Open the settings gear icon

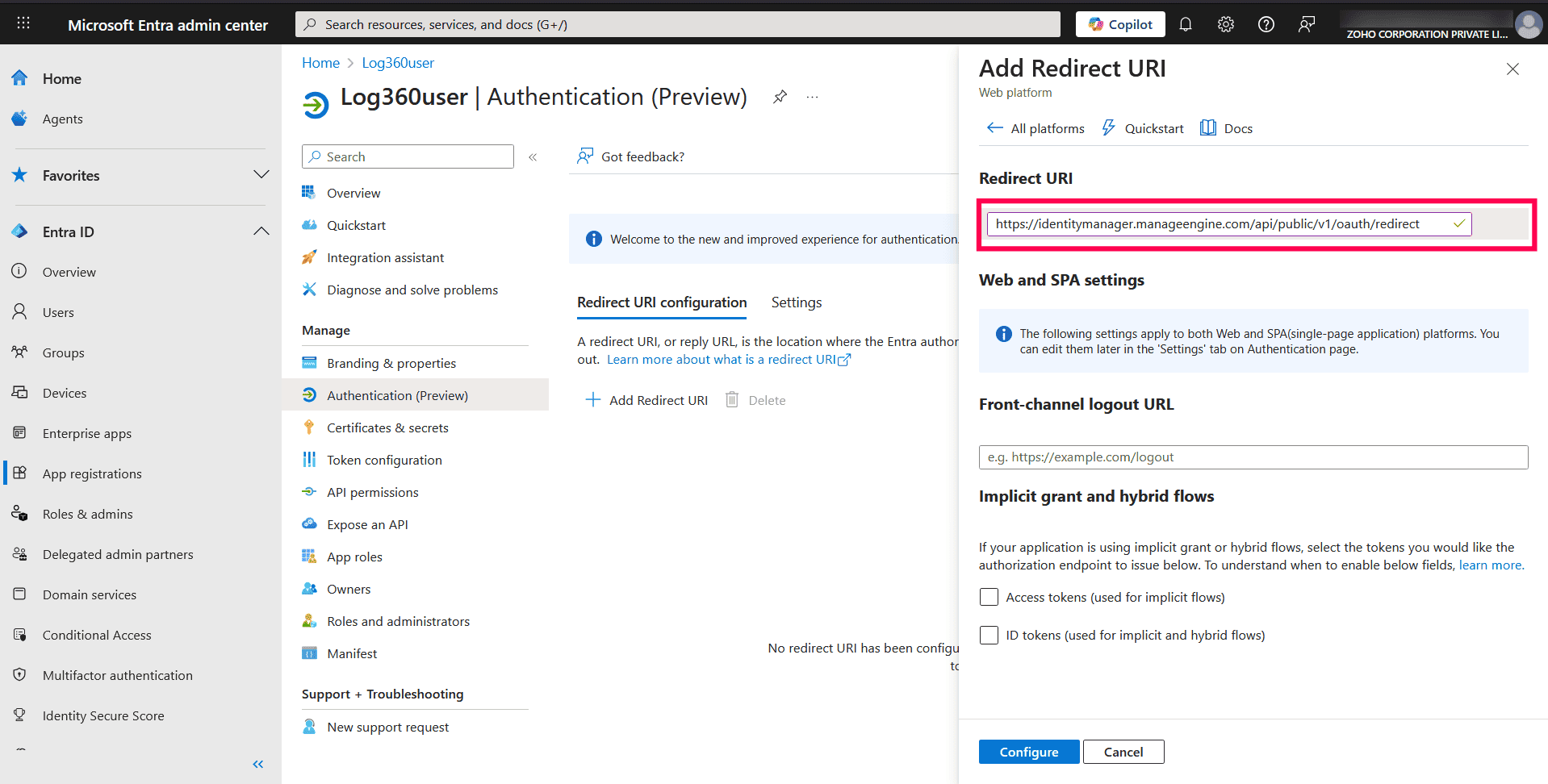pyautogui.click(x=1225, y=23)
